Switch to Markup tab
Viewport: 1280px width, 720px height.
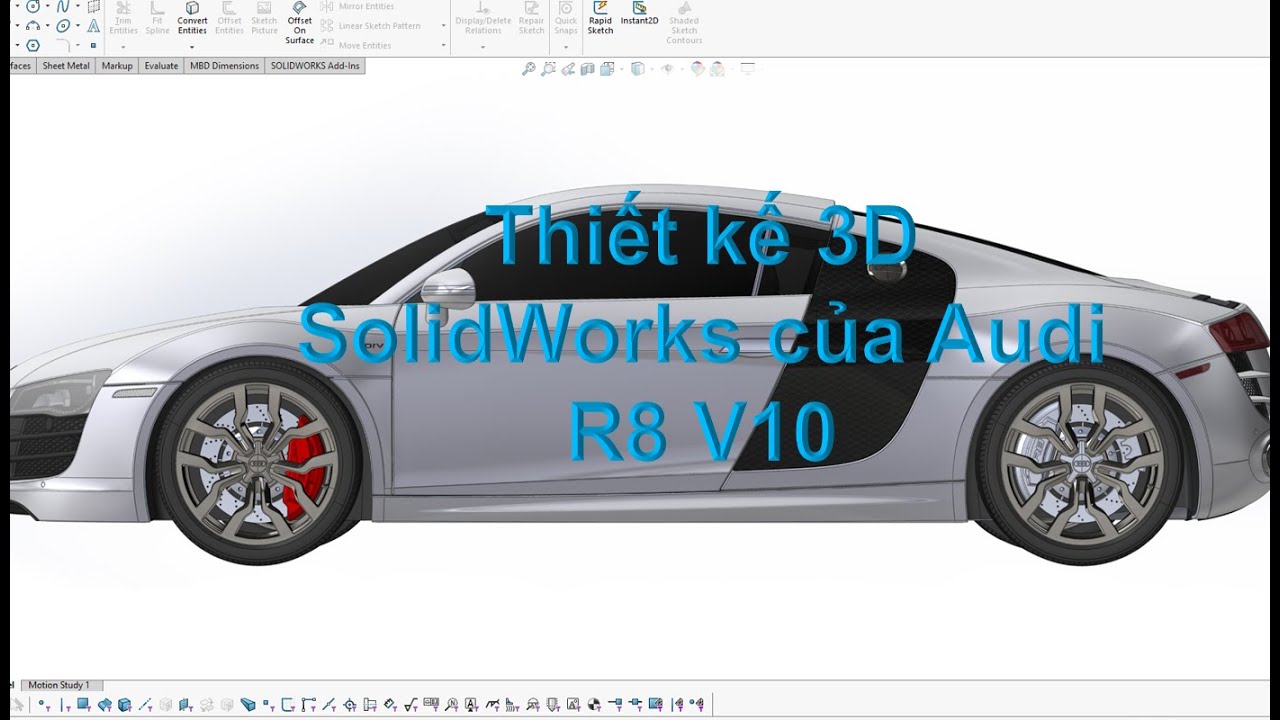coord(117,66)
